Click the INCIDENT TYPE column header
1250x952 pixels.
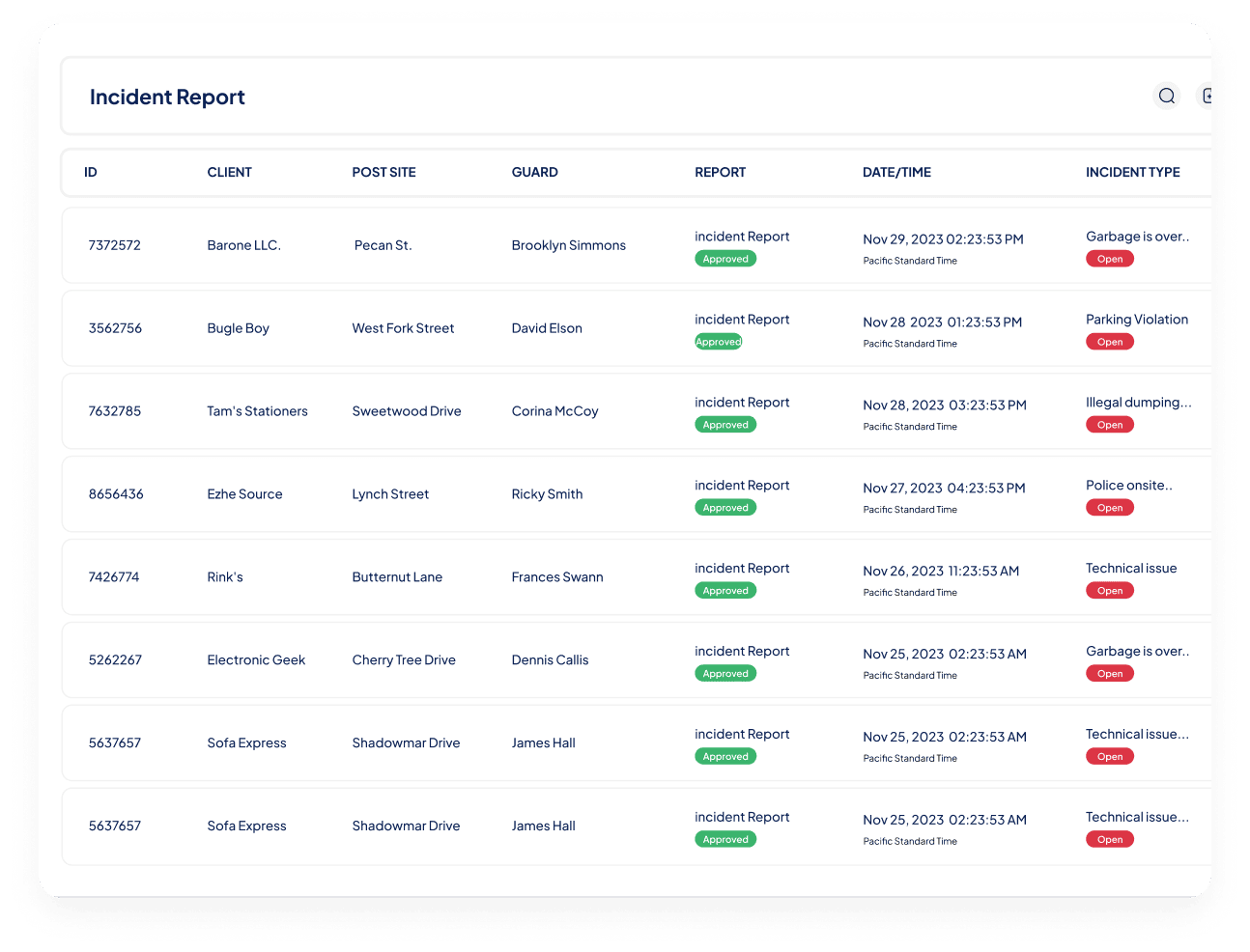tap(1132, 172)
